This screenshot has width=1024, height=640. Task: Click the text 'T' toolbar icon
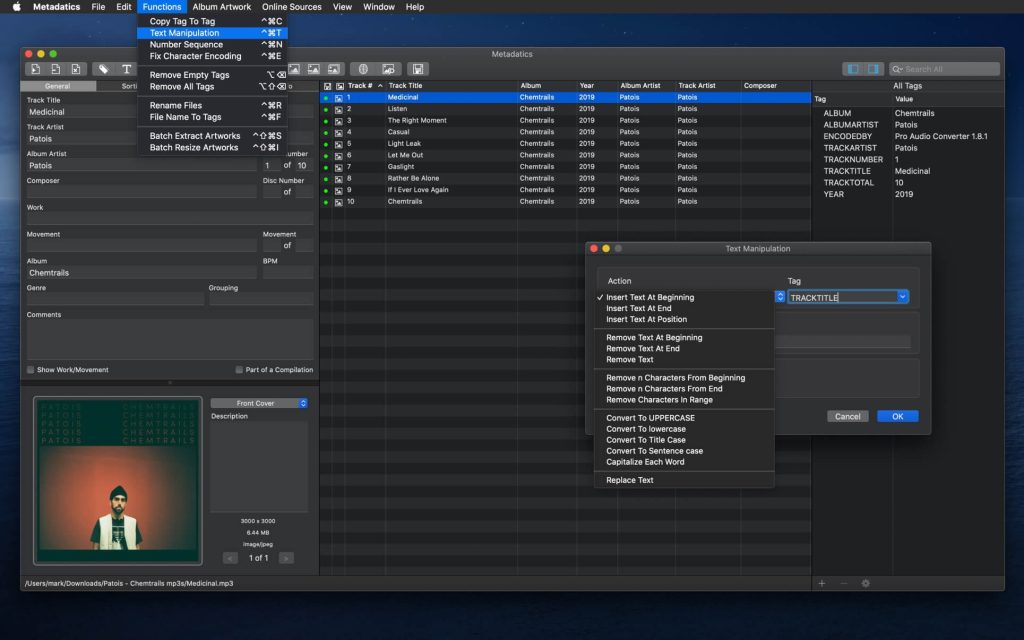(127, 69)
